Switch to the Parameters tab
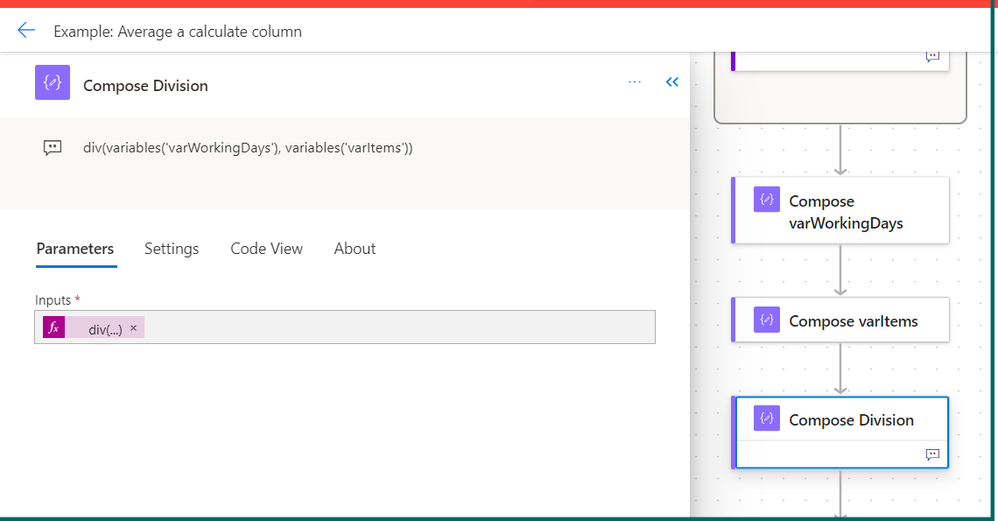 [75, 249]
